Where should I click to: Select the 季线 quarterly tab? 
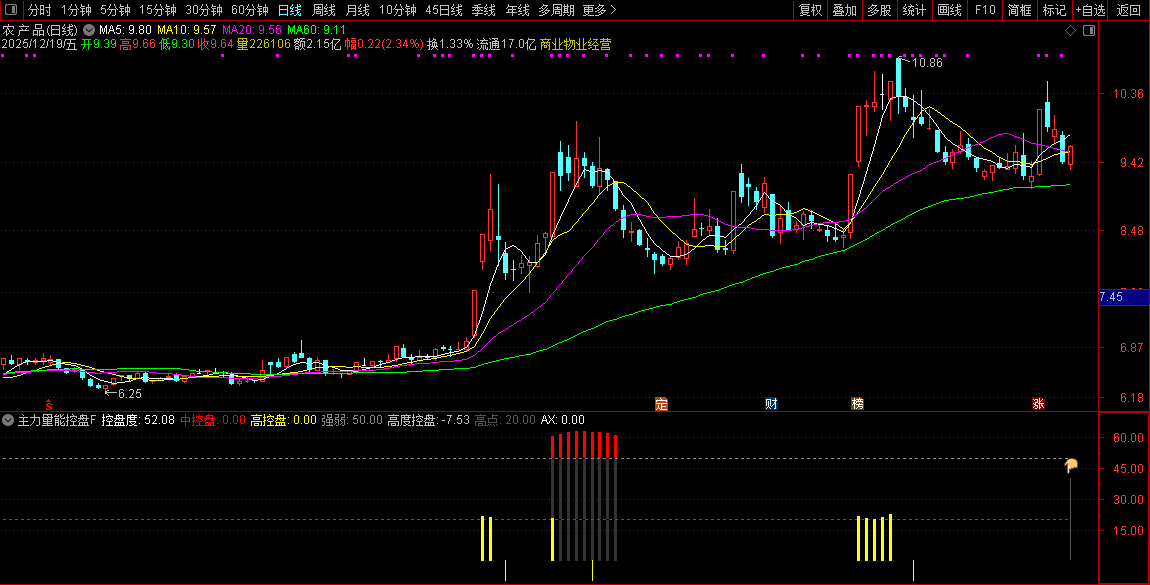click(x=483, y=10)
